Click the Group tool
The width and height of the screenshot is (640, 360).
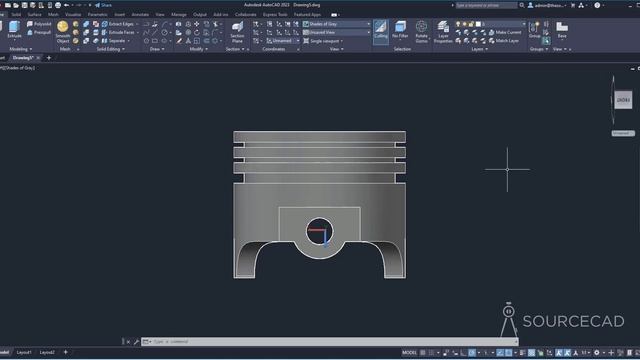pyautogui.click(x=534, y=30)
